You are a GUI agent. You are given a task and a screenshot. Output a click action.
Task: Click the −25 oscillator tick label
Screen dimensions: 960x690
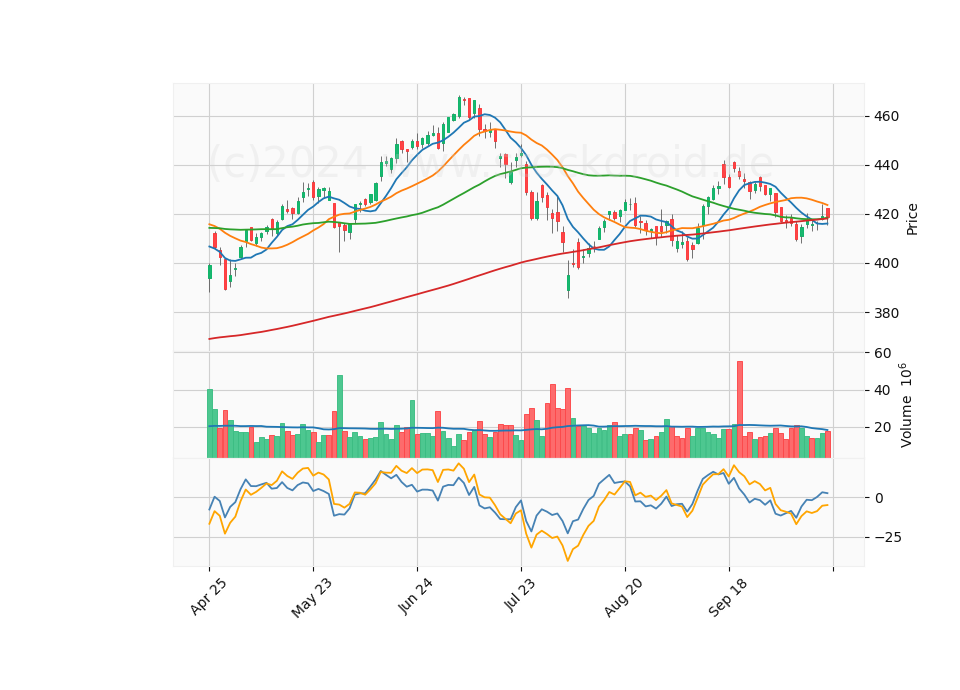pos(887,538)
